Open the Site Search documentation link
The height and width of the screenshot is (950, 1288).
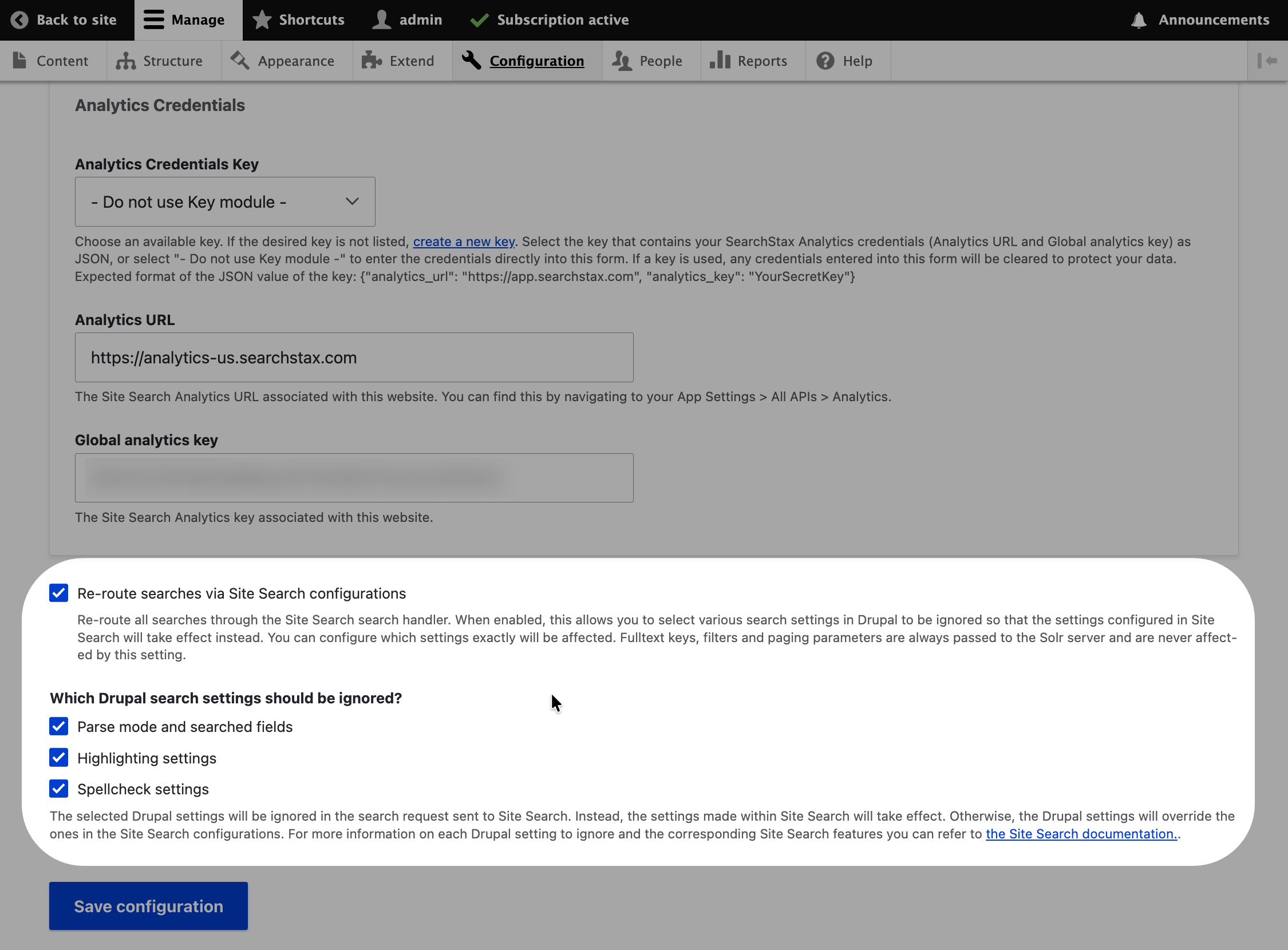coord(1081,834)
